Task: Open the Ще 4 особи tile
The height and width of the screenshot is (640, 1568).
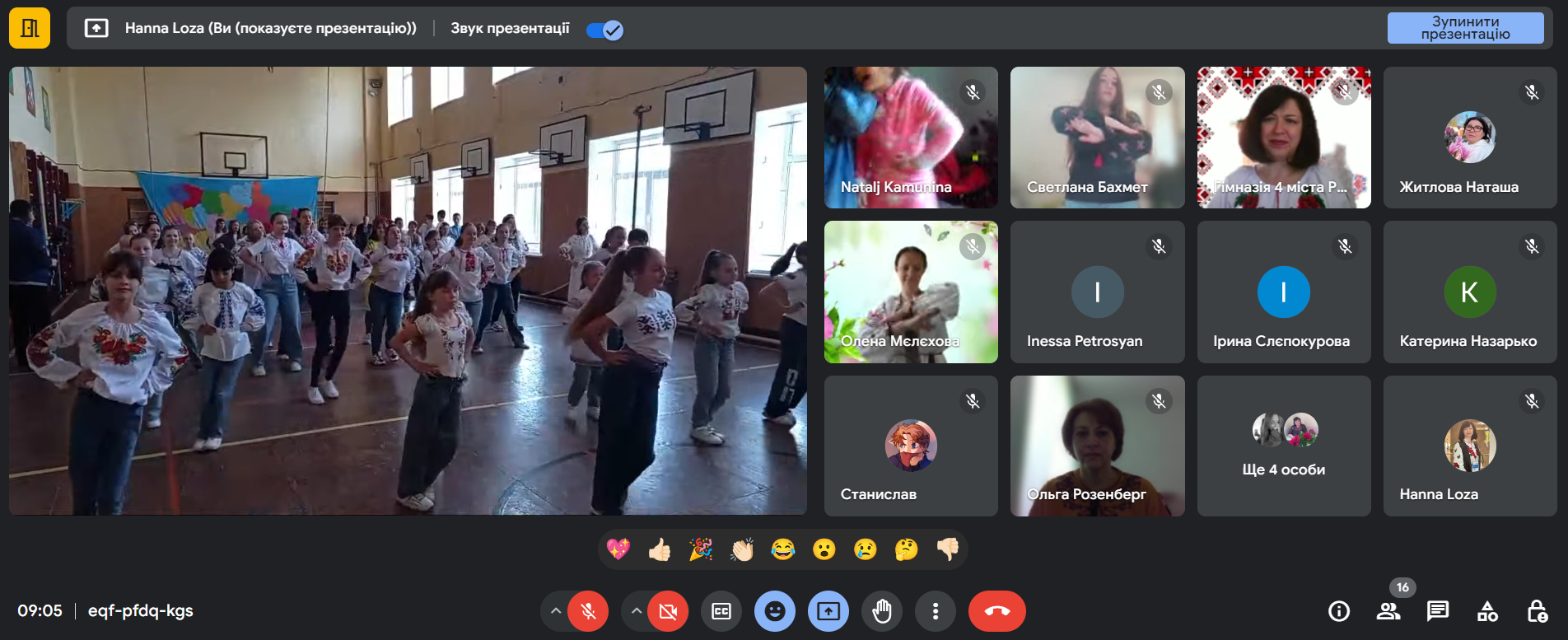Action: click(x=1283, y=446)
